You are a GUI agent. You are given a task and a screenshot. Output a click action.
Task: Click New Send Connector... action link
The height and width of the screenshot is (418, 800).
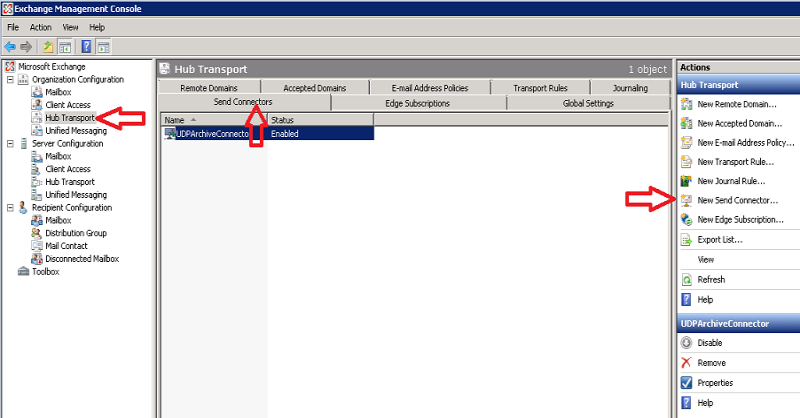[x=738, y=201]
